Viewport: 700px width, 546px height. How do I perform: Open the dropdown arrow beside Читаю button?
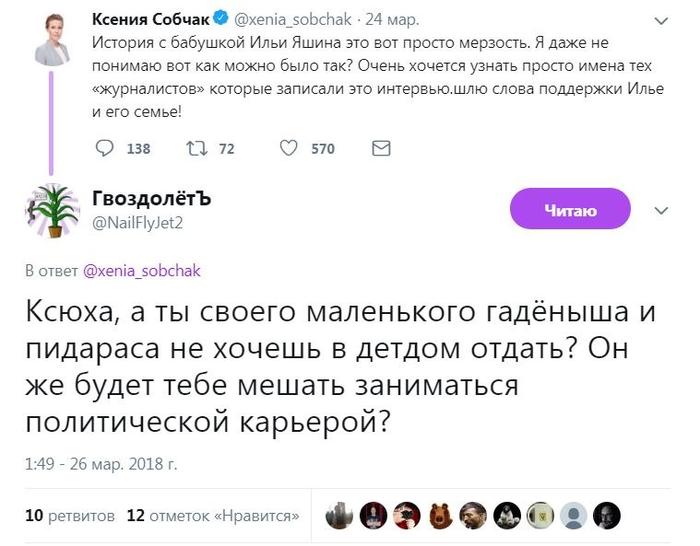[x=660, y=211]
